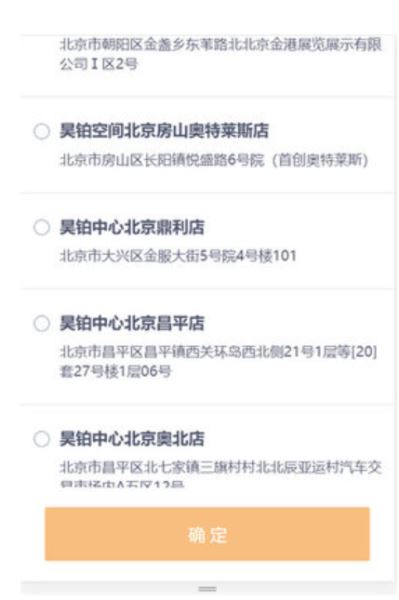Pick the 昊铂中心北京昌平店 radio button
The image size is (399, 600).
[41, 323]
